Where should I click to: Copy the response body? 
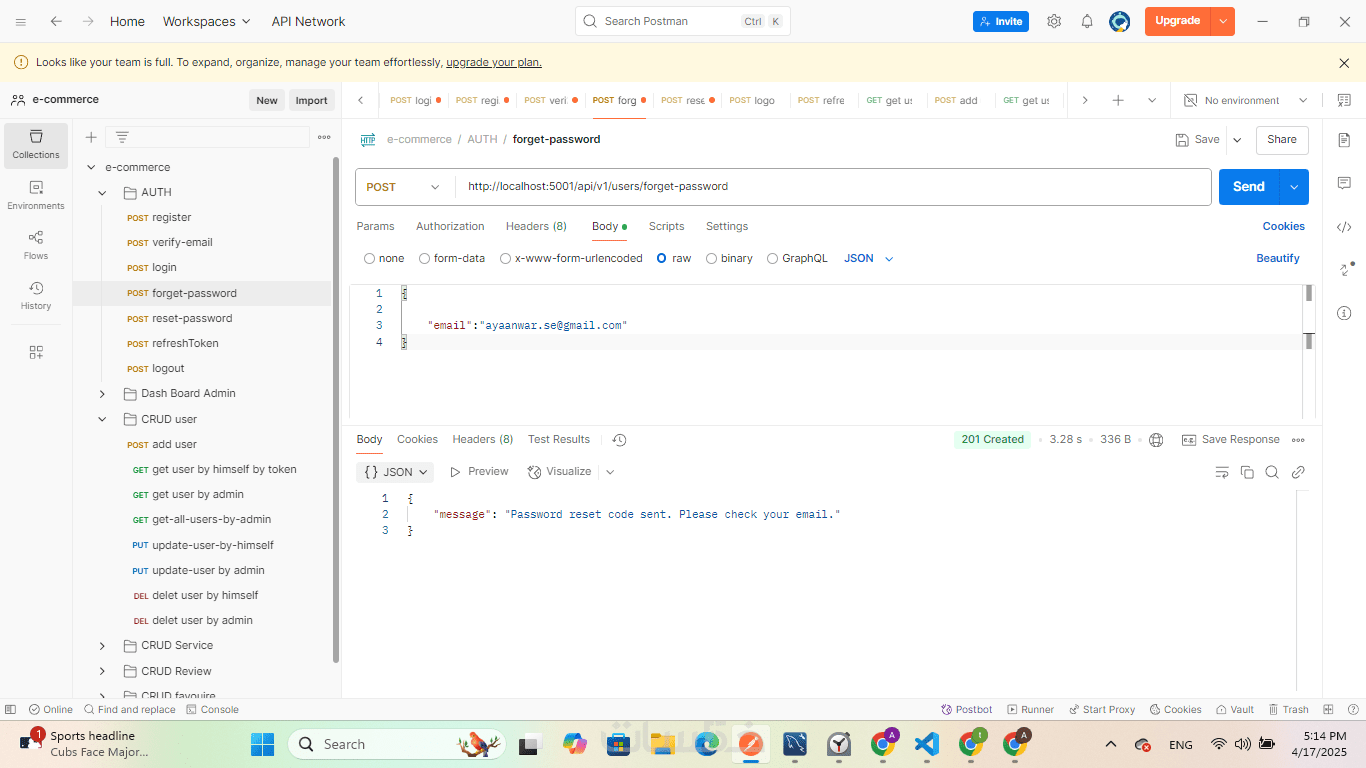(x=1247, y=472)
